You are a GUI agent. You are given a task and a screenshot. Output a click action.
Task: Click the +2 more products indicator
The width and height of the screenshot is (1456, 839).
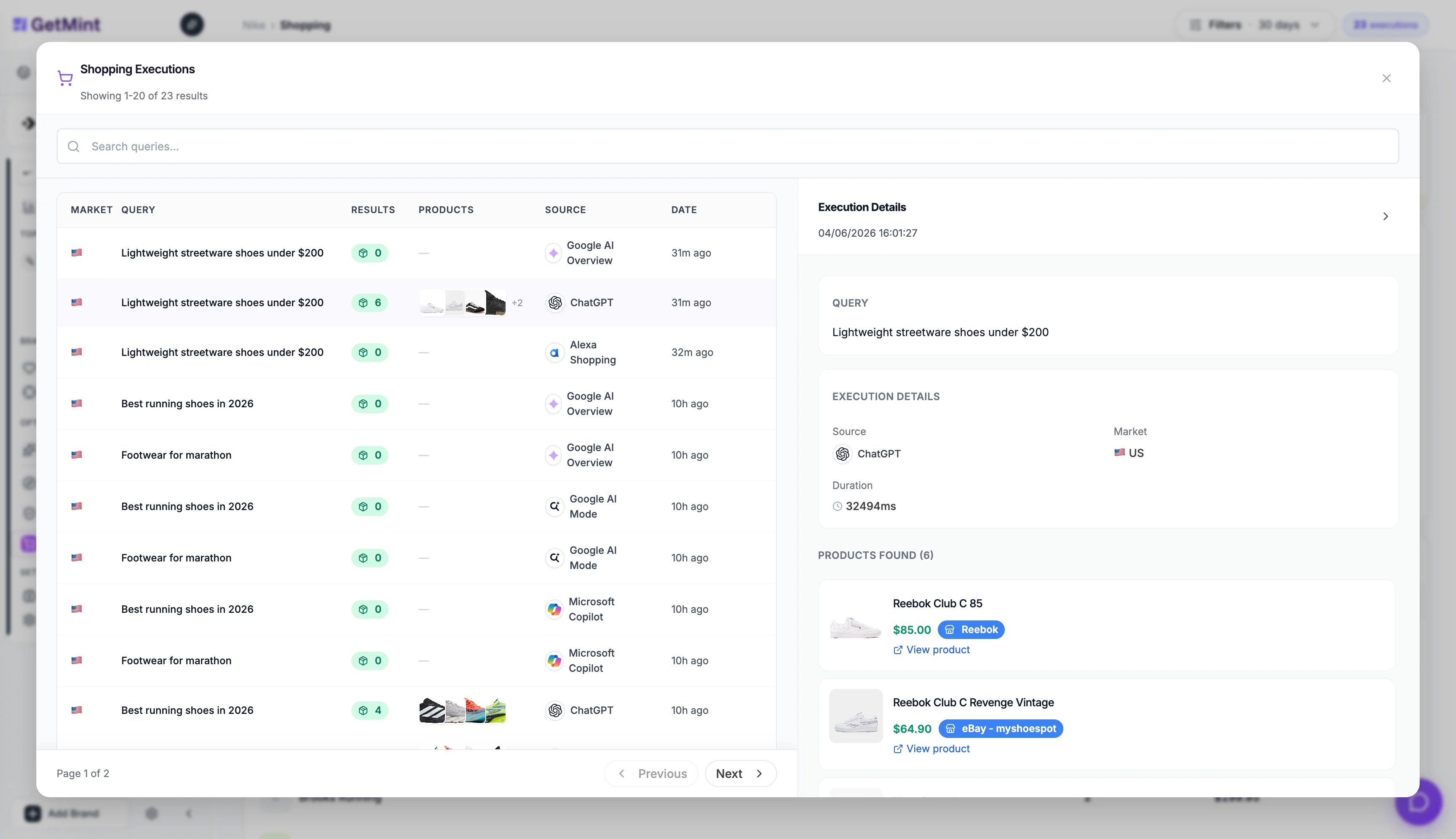pyautogui.click(x=517, y=302)
